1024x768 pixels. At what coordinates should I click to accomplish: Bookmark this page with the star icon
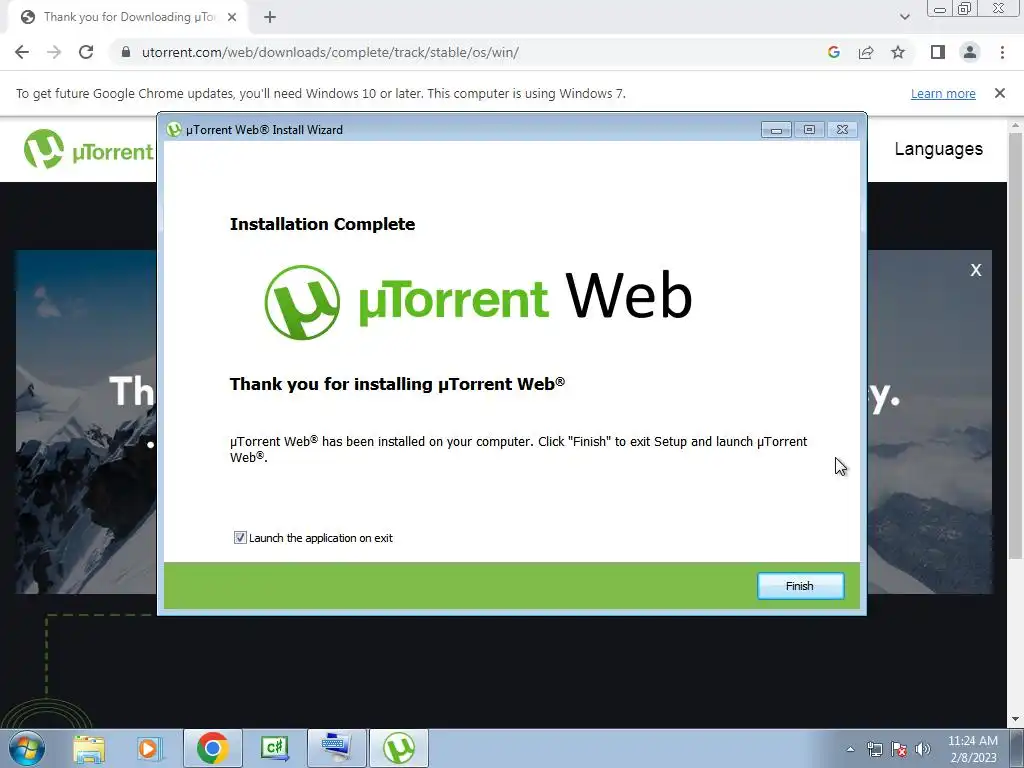(898, 52)
